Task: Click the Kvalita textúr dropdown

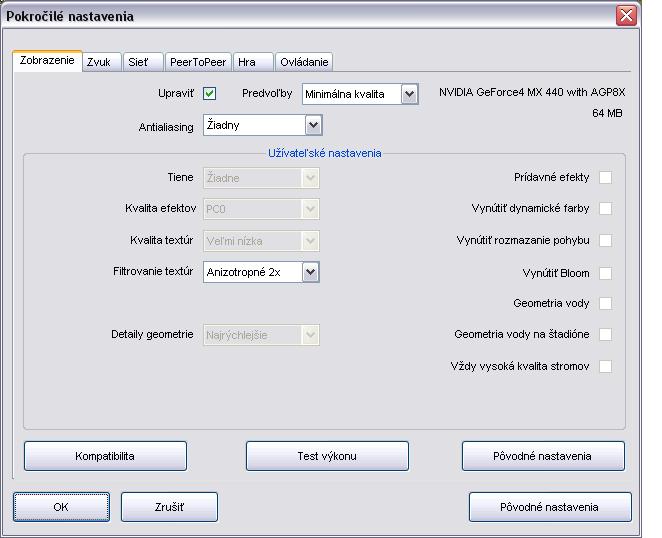Action: point(261,241)
